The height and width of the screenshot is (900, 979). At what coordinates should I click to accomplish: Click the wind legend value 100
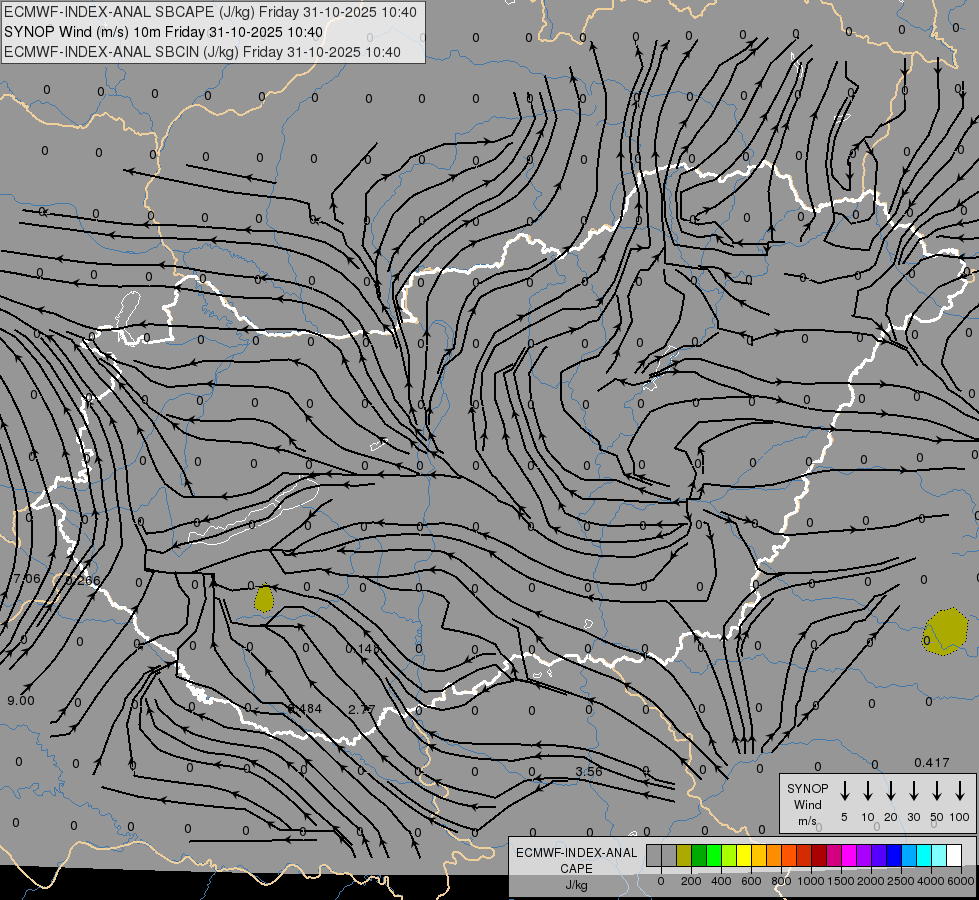point(960,817)
